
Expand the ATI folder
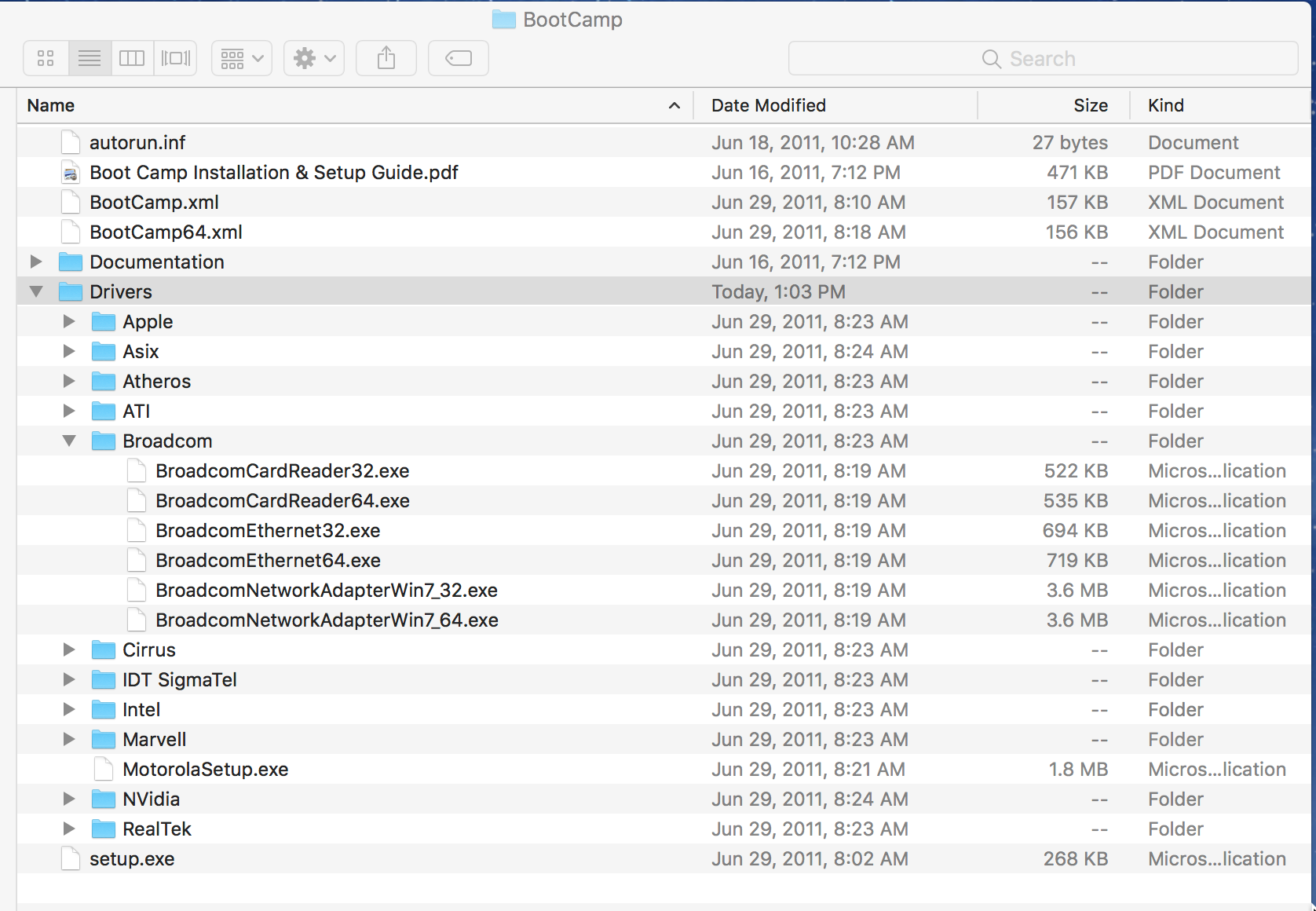coord(69,411)
